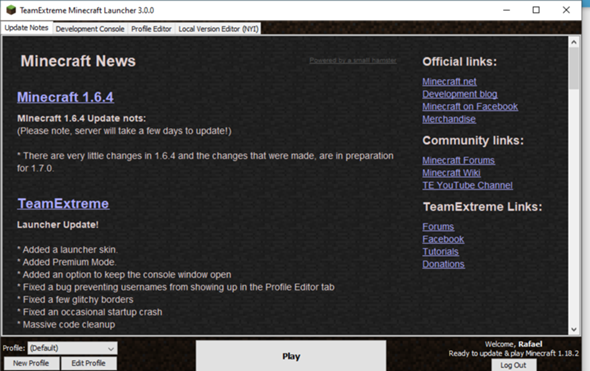
Task: Open the TeamExtreme headline link
Action: click(63, 204)
